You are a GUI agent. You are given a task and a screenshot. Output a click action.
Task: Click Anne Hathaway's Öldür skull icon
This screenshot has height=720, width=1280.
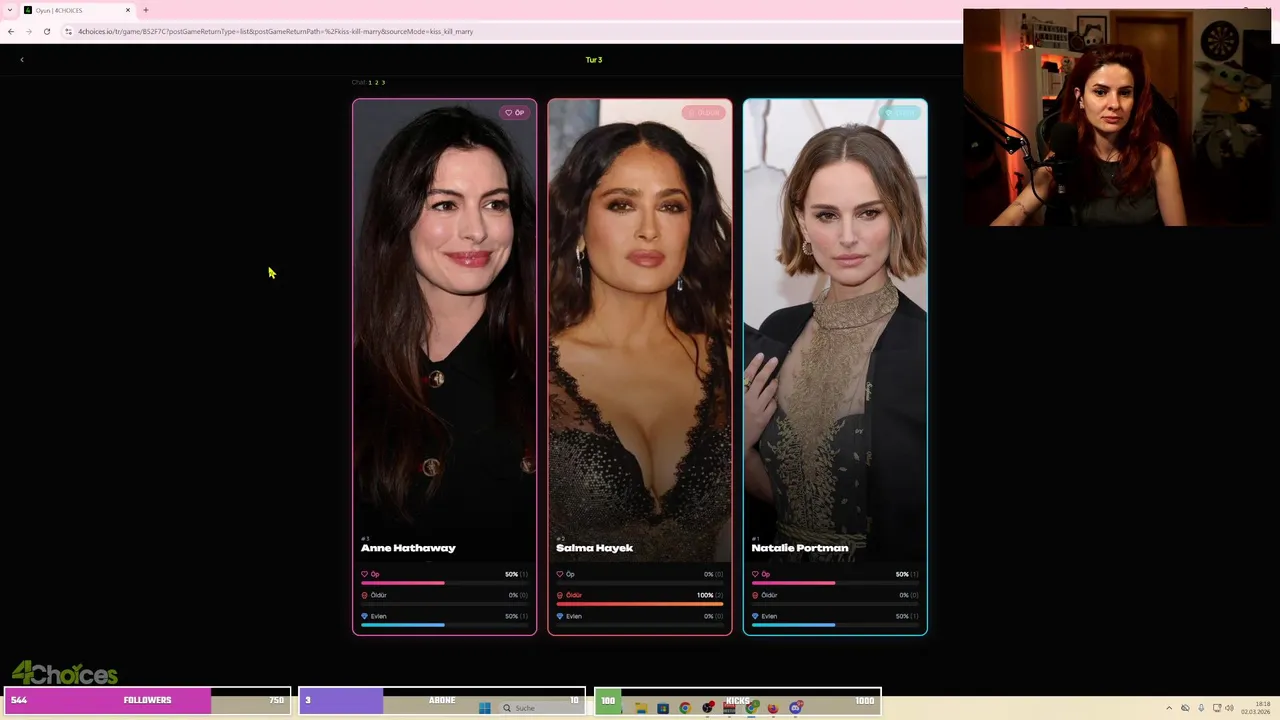[365, 595]
